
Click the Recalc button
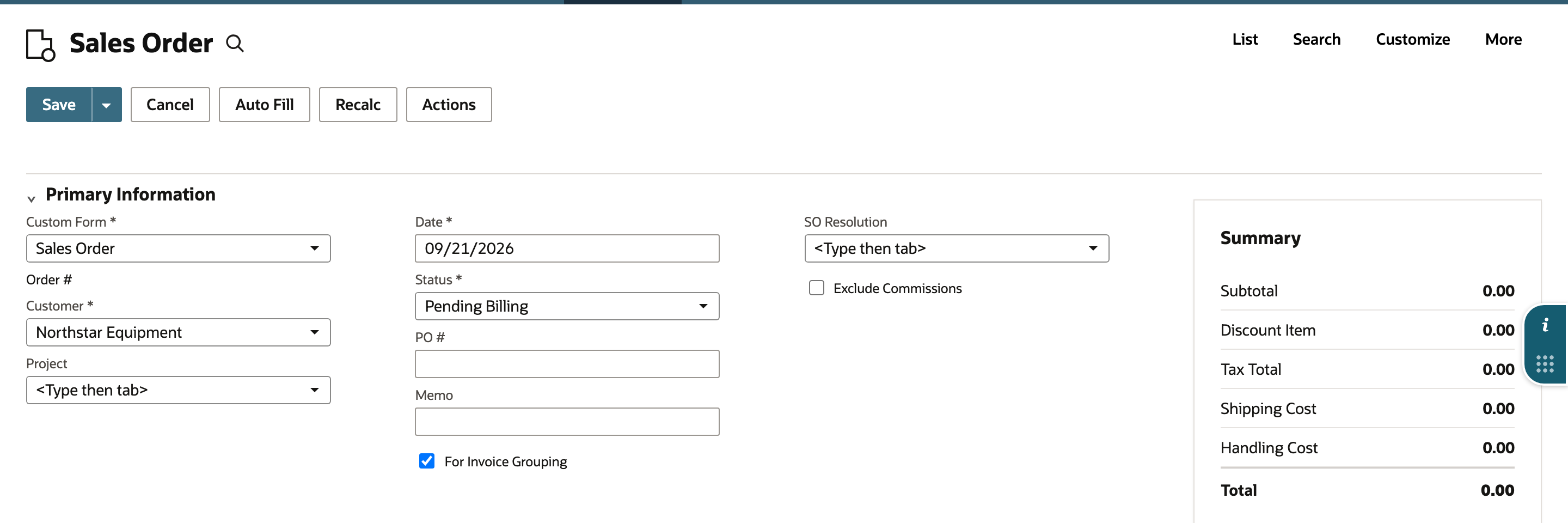[358, 105]
